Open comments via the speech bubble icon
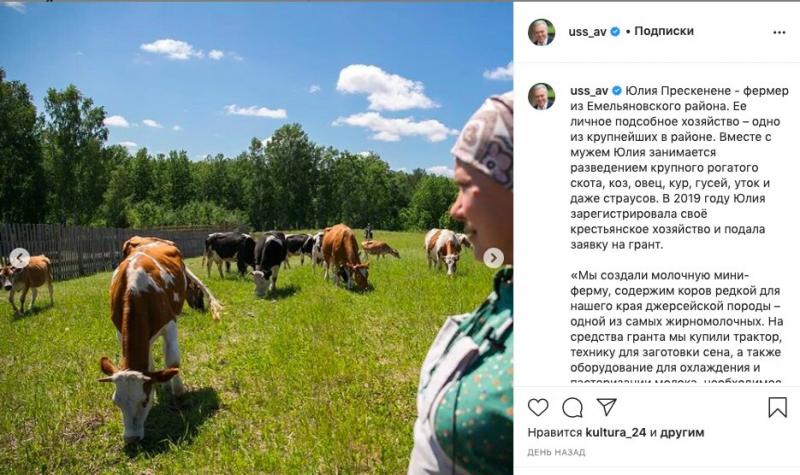The height and width of the screenshot is (475, 800). pyautogui.click(x=572, y=407)
